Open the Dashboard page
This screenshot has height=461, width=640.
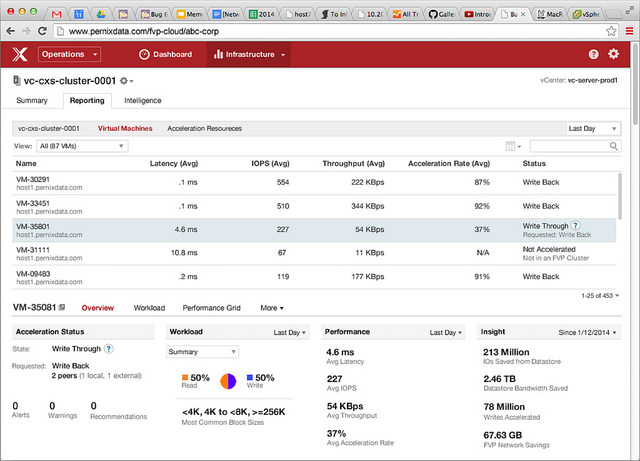pos(166,54)
